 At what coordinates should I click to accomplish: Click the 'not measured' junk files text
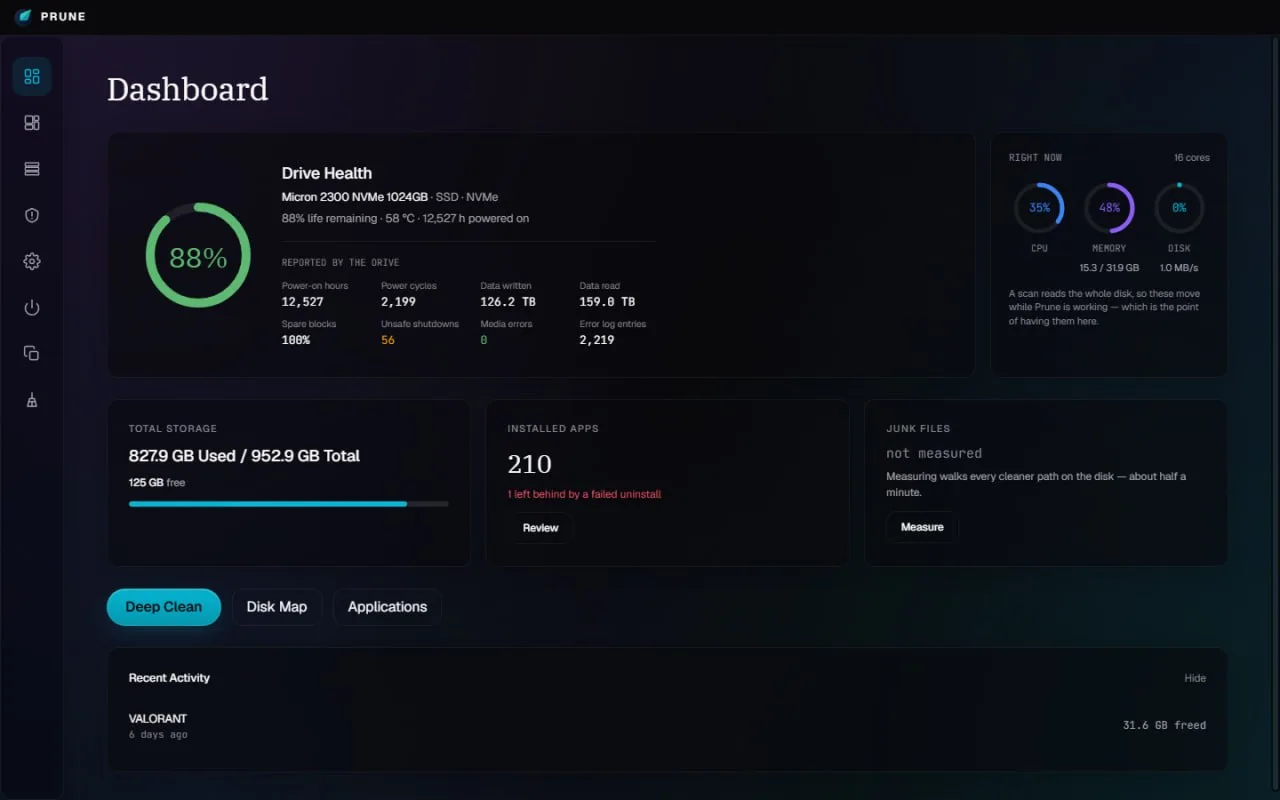click(934, 453)
